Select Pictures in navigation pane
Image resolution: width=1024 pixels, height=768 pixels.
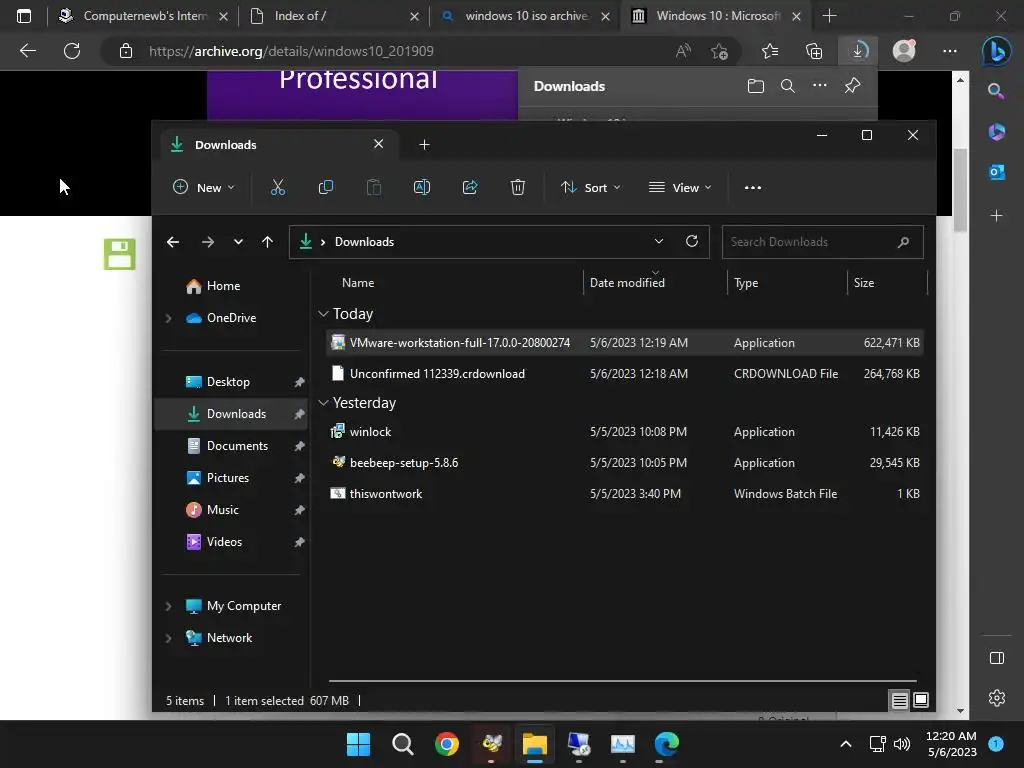(x=232, y=478)
